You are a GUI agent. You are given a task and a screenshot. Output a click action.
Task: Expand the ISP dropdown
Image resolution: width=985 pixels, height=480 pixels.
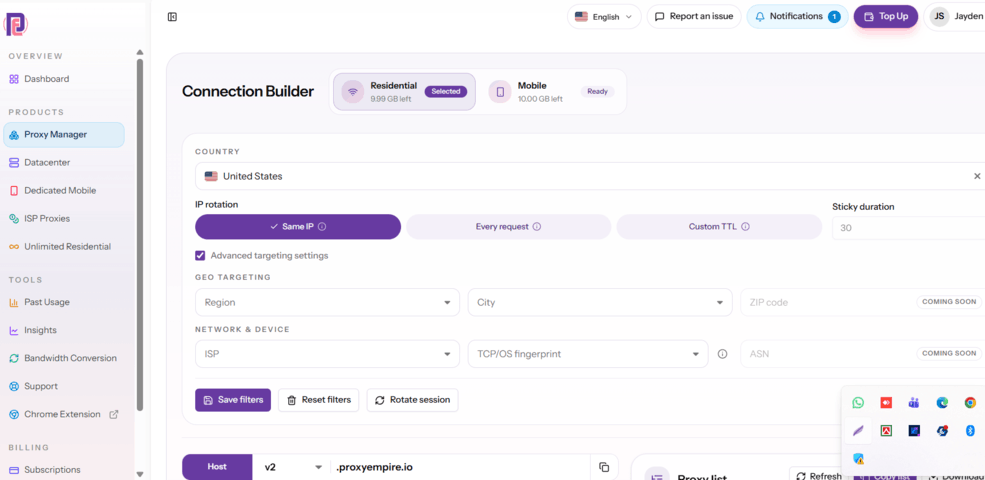click(x=327, y=354)
